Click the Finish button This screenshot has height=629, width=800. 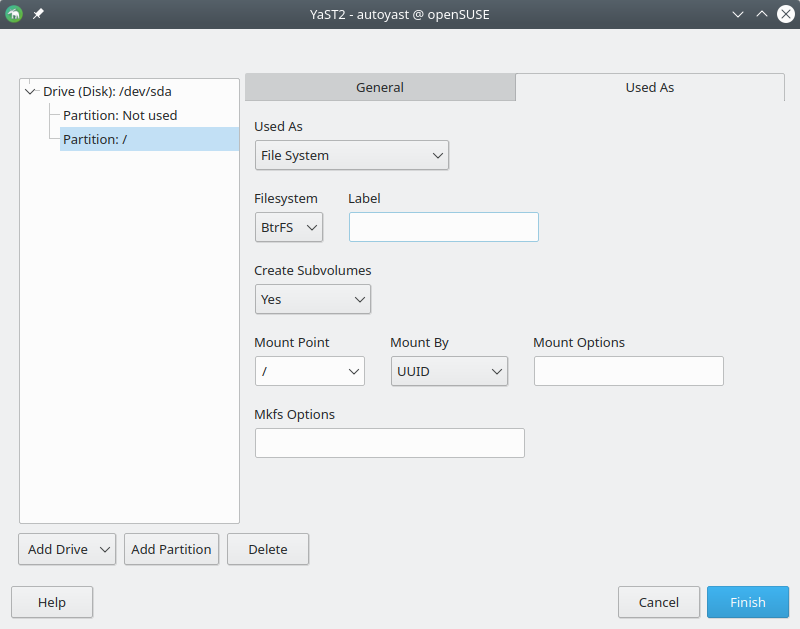click(747, 602)
